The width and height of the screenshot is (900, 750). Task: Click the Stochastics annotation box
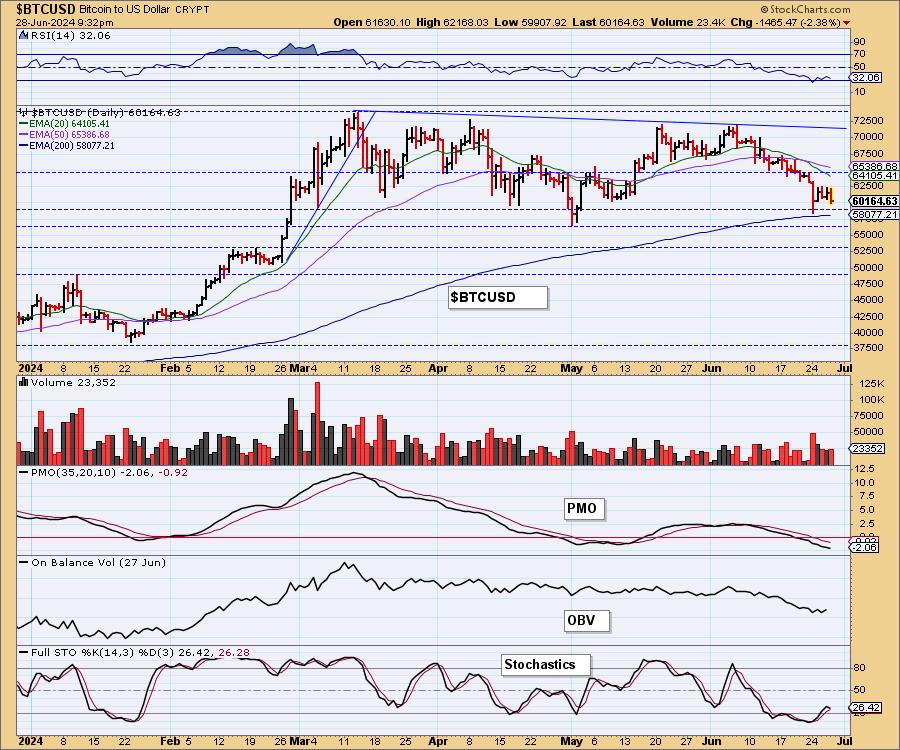click(546, 664)
